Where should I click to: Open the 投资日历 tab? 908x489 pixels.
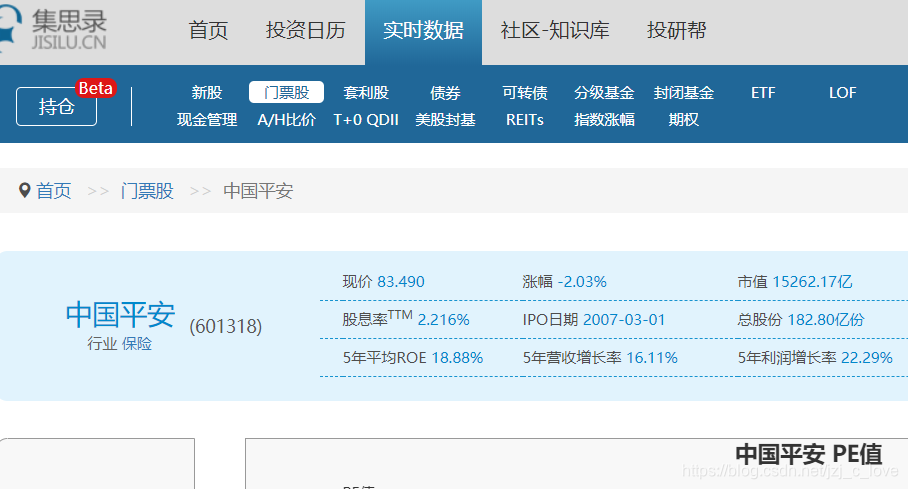coord(306,30)
